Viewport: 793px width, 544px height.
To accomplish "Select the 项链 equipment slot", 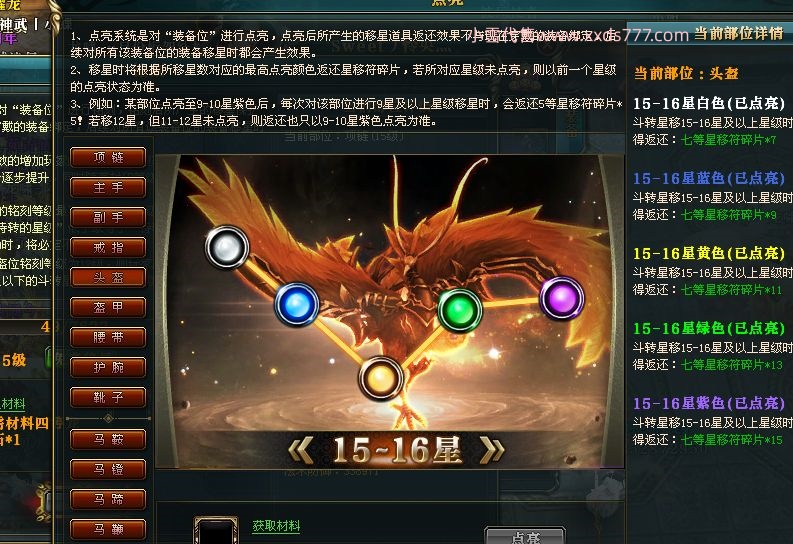I will tap(108, 157).
